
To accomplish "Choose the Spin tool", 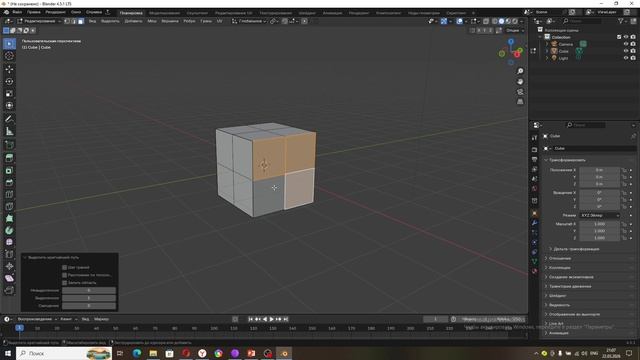I will [x=9, y=231].
